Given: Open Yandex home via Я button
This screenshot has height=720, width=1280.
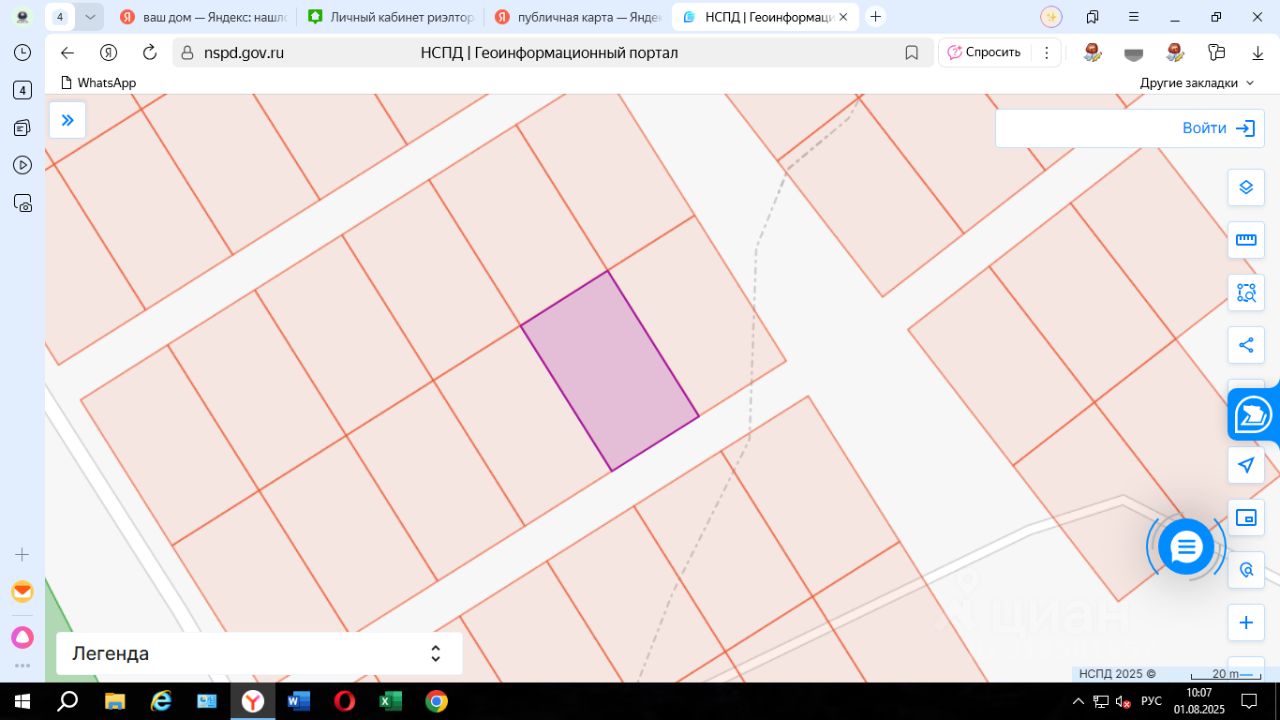Looking at the screenshot, I should point(109,53).
